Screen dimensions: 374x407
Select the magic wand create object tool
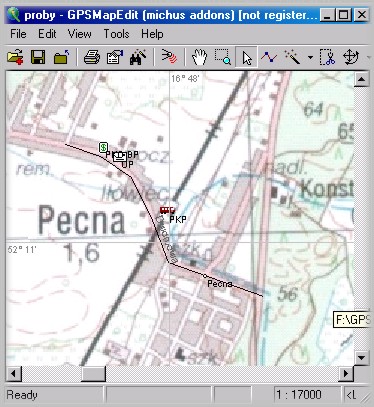pyautogui.click(x=292, y=57)
